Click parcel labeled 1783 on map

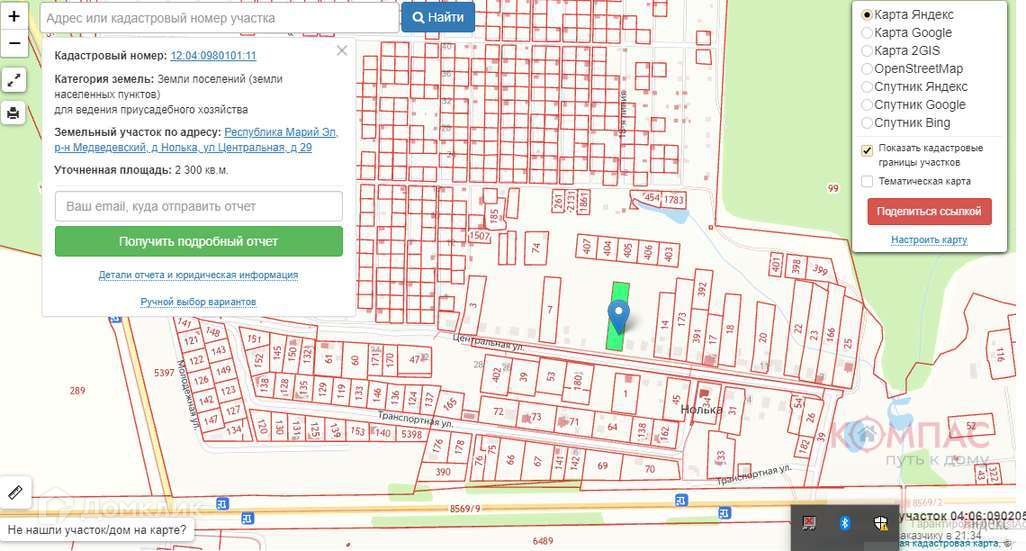pos(673,200)
